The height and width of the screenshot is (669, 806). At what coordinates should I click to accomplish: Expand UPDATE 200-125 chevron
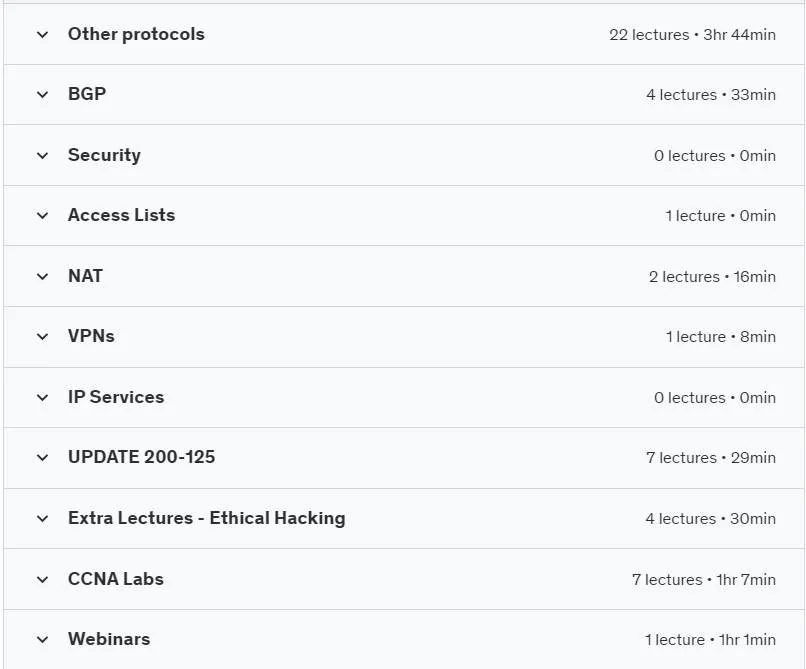click(43, 458)
